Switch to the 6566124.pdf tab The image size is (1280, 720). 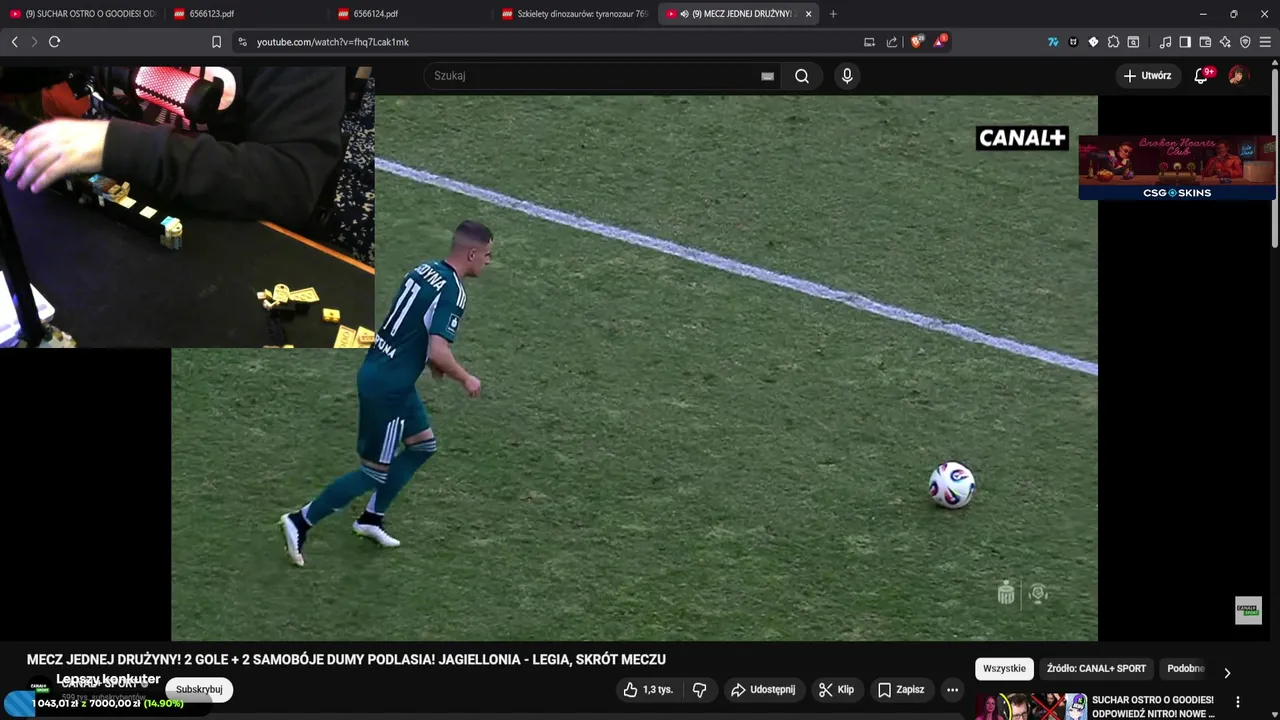coord(410,14)
